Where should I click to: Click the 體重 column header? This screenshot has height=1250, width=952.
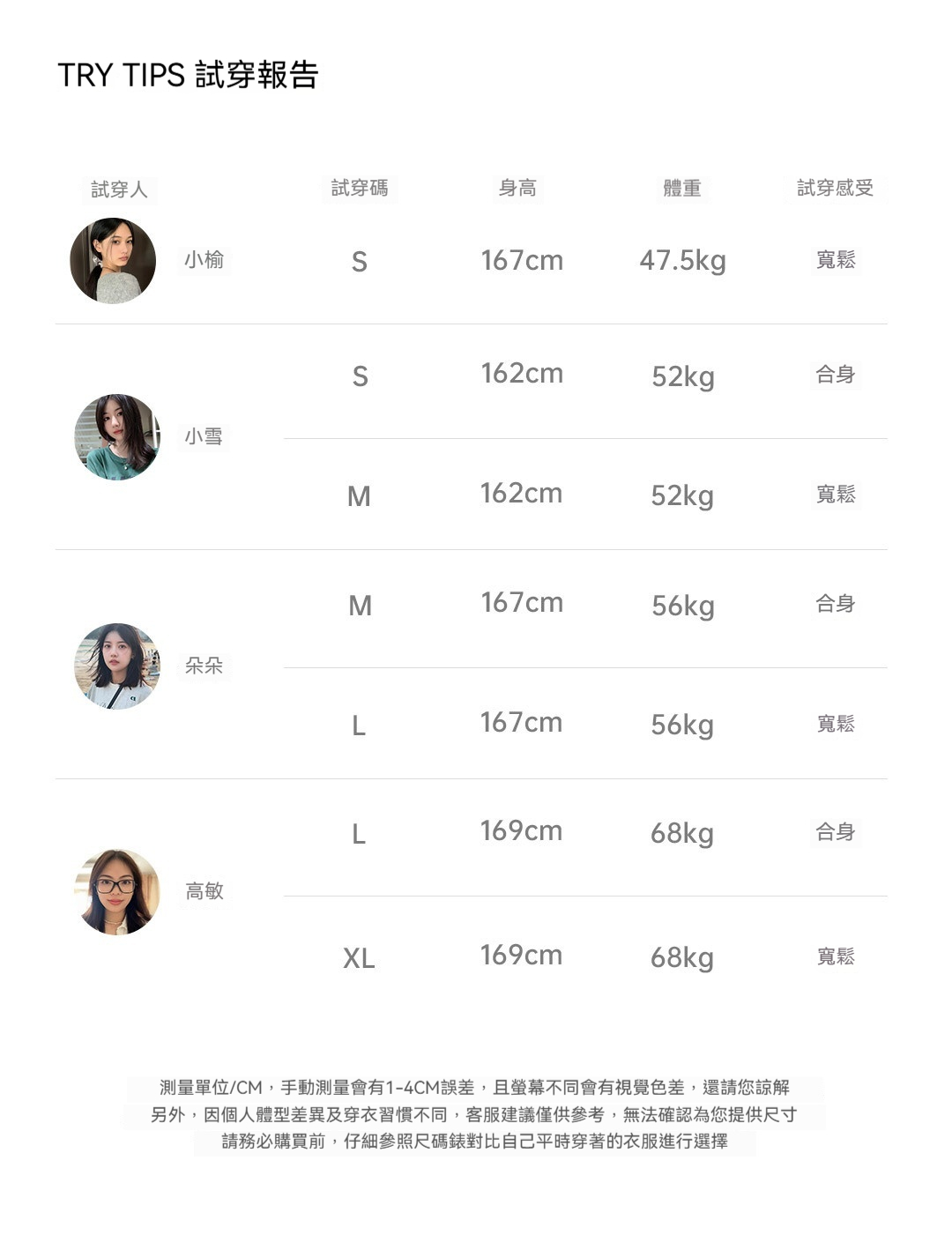click(x=682, y=188)
